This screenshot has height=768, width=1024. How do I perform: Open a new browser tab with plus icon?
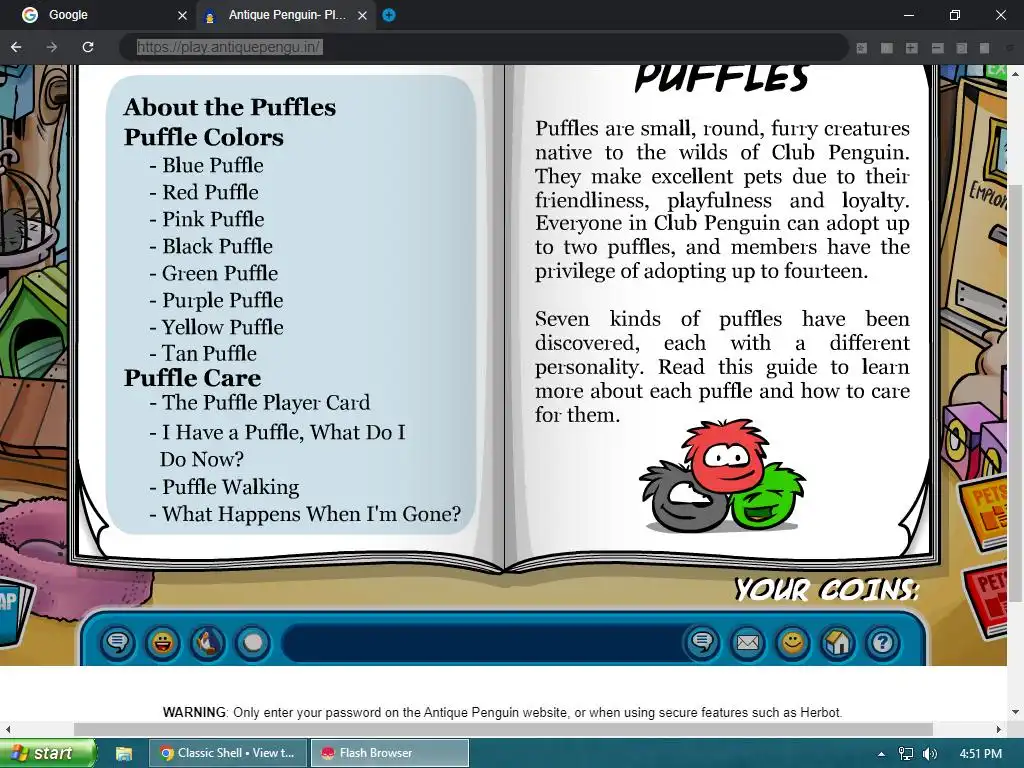tap(389, 15)
